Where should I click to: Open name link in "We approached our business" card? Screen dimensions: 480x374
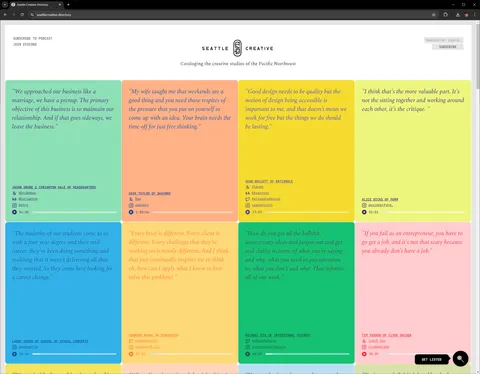54,187
